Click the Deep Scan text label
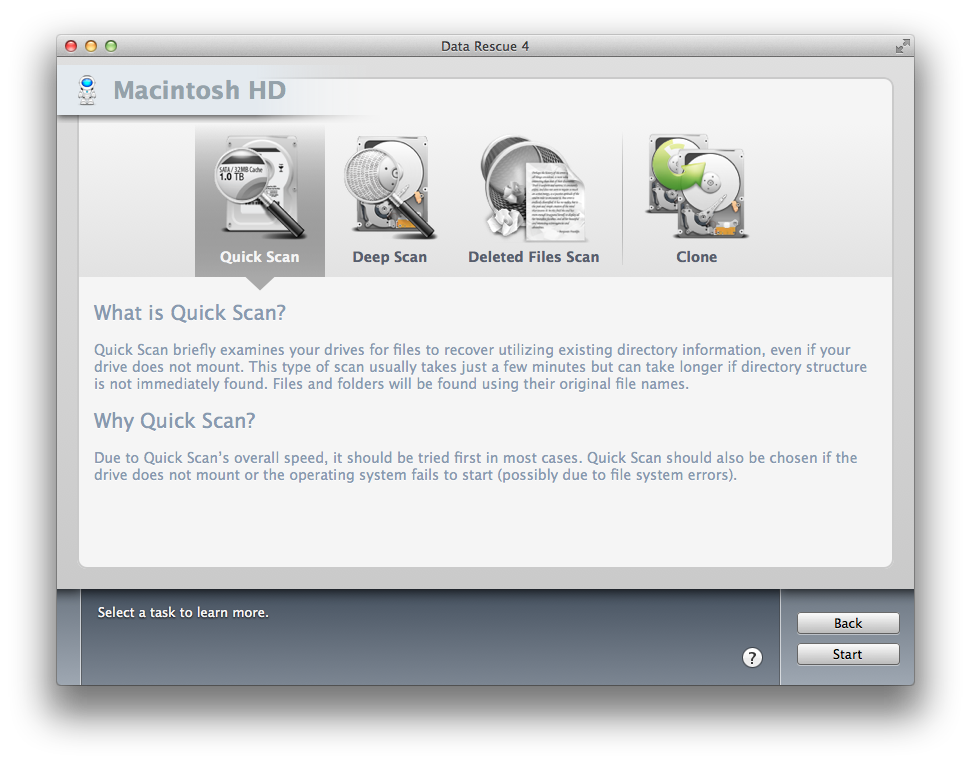971x764 pixels. point(390,257)
